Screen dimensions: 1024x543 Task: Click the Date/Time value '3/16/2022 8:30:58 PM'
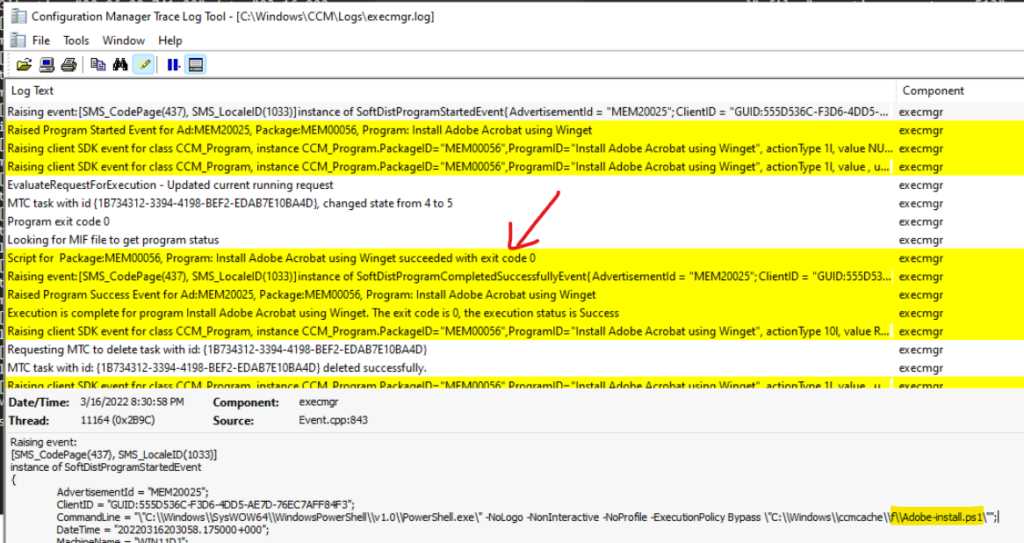coord(132,402)
